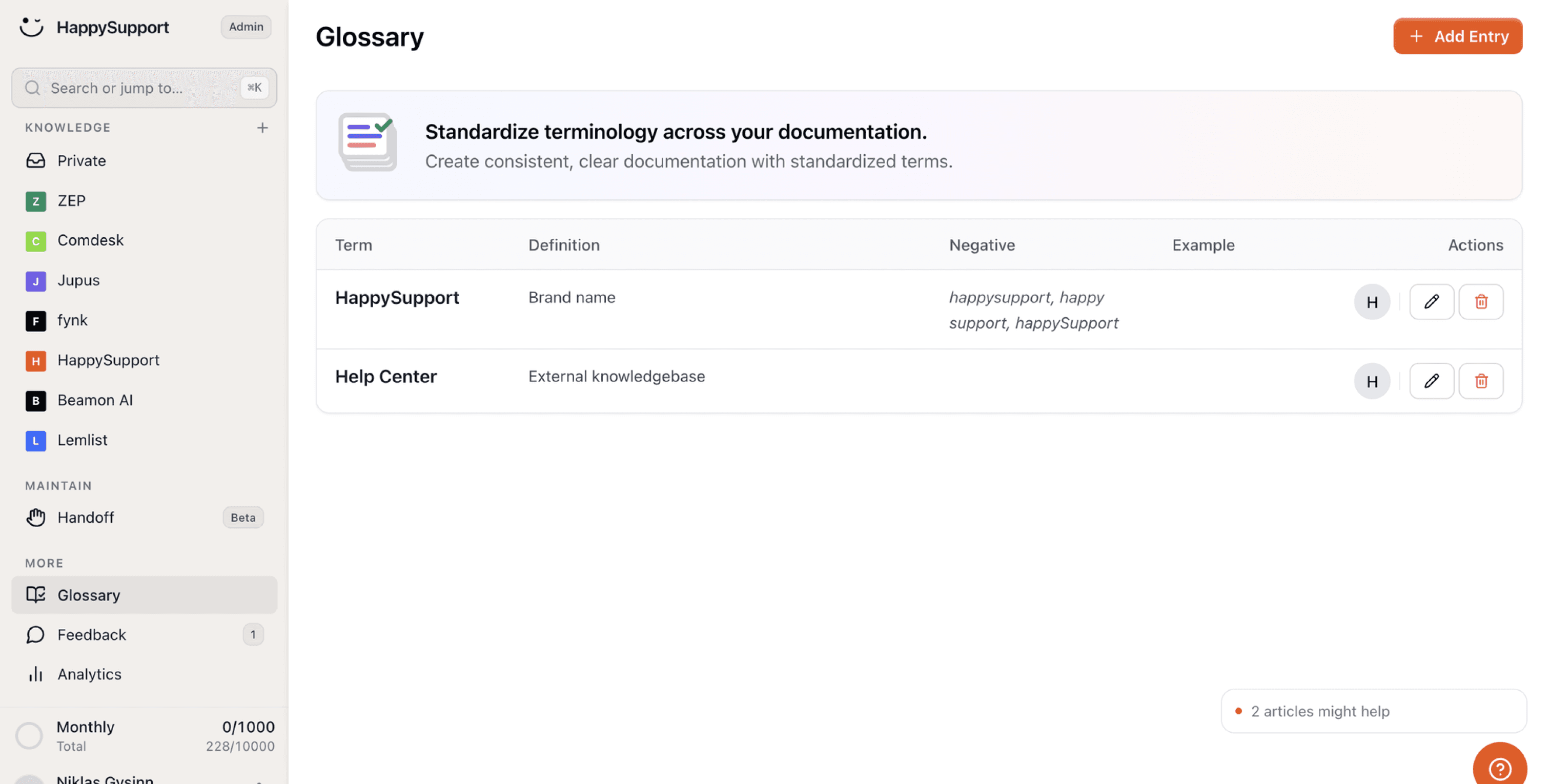Click the Help Center term in table
The image size is (1550, 784).
click(x=385, y=376)
